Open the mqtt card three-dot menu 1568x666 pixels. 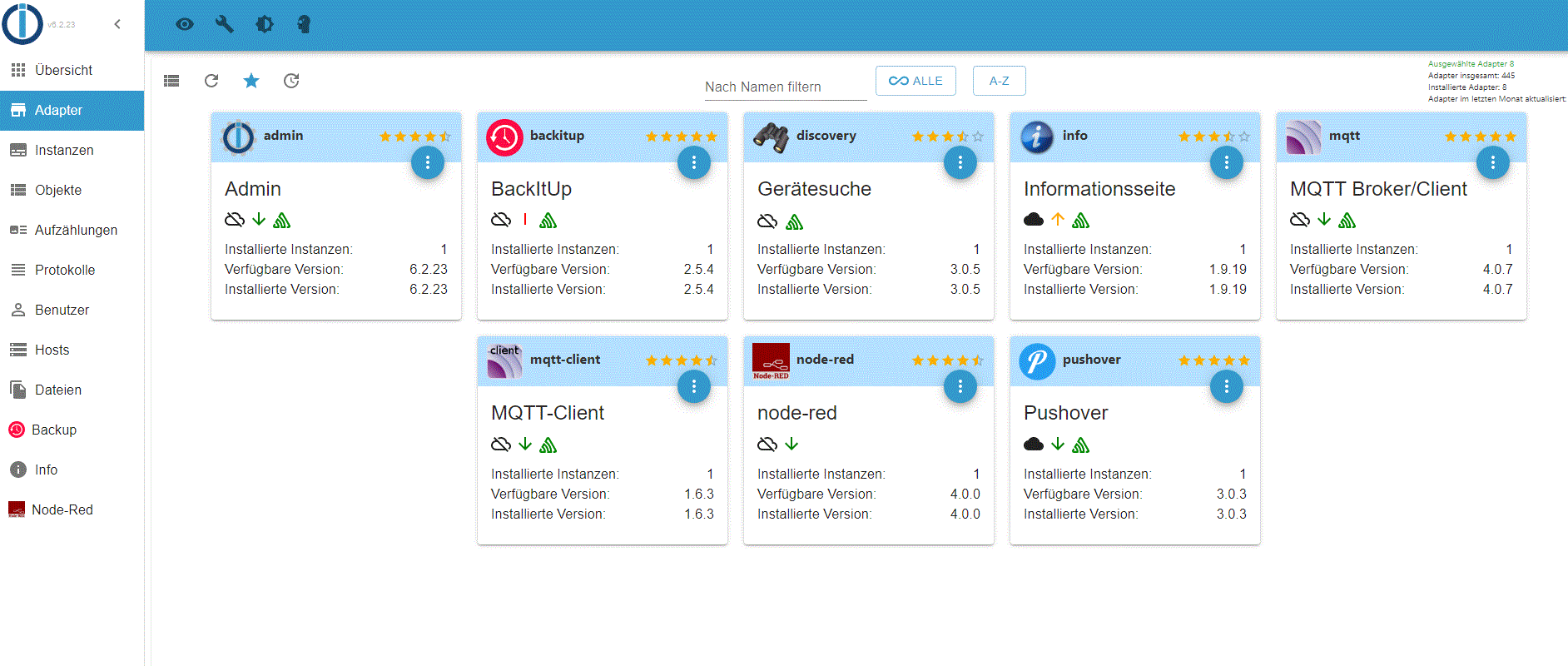pos(1493,162)
